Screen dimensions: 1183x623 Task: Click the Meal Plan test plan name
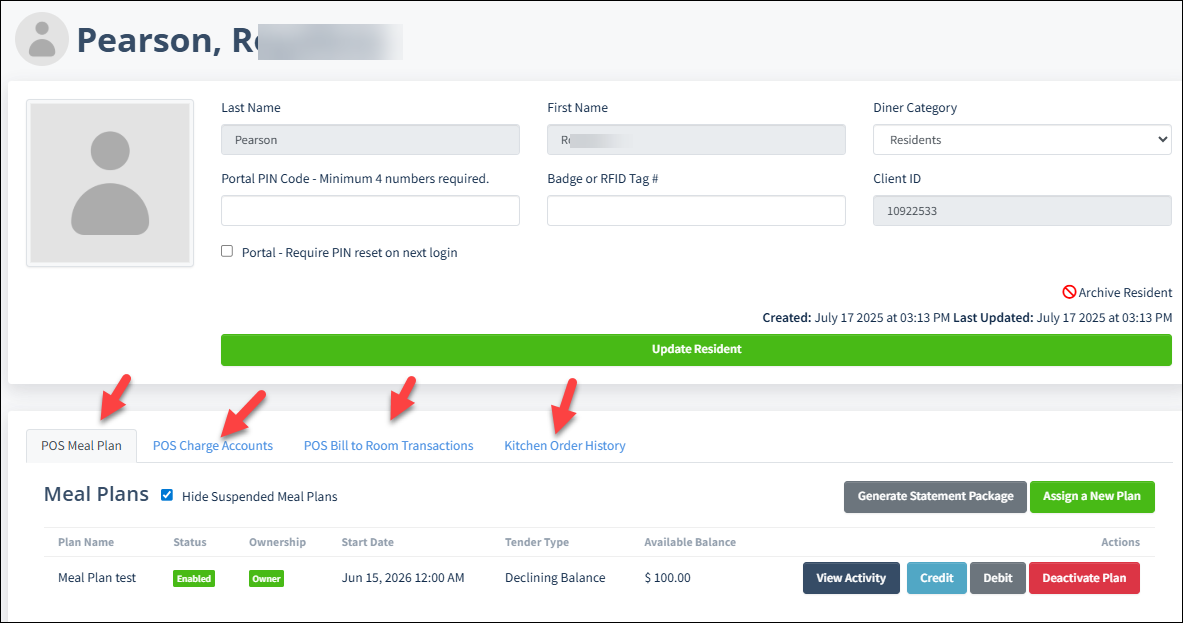tap(97, 578)
